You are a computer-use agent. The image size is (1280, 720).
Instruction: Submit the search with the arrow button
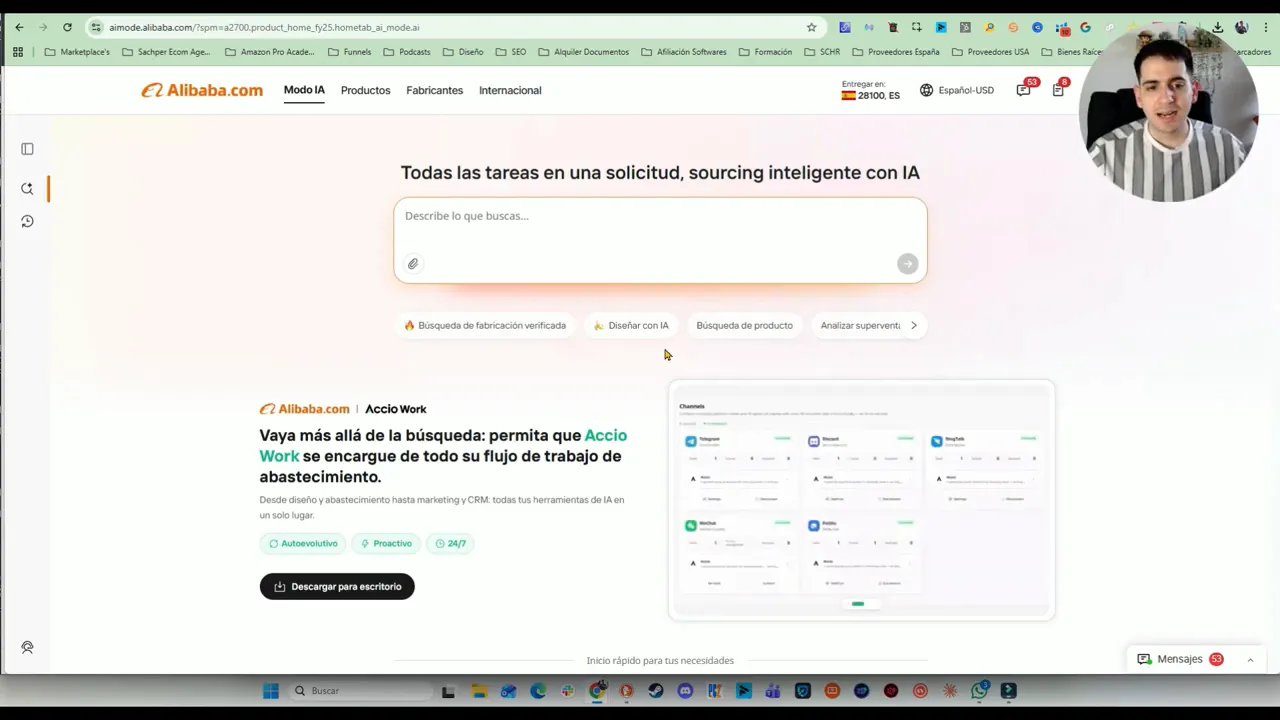[907, 264]
